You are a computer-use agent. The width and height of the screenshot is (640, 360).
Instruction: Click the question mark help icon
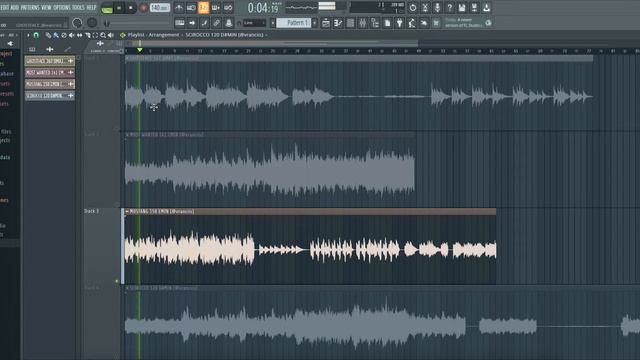point(449,7)
